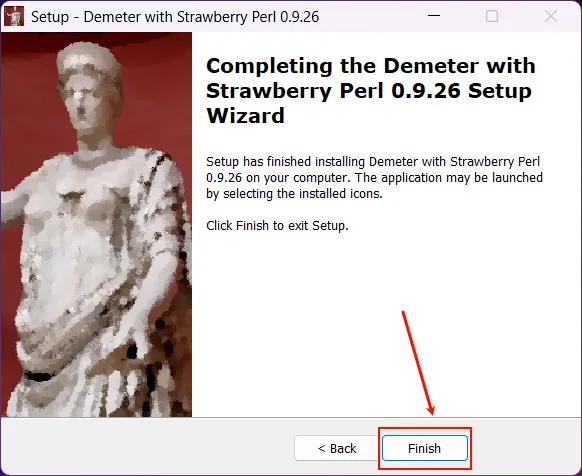Screen dimensions: 582x476
Task: Click the disabled maximize box icon
Action: click(492, 16)
